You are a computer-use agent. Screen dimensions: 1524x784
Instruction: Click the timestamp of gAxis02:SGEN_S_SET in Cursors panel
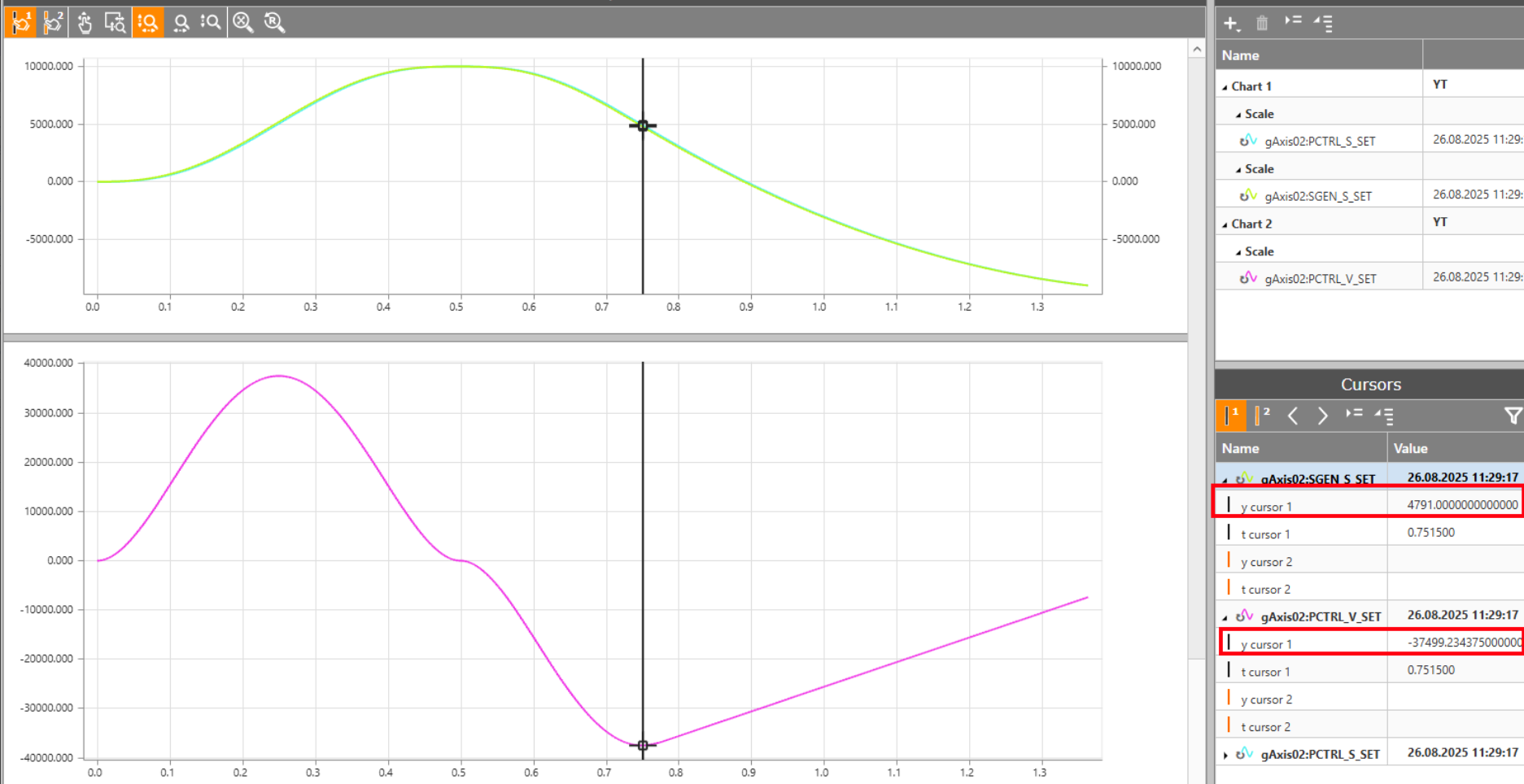(1463, 477)
